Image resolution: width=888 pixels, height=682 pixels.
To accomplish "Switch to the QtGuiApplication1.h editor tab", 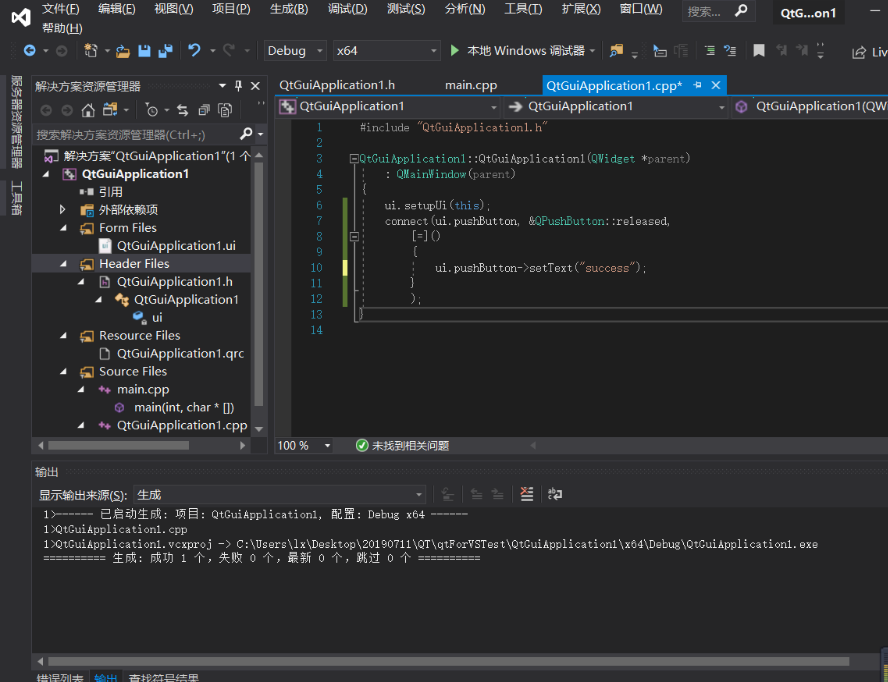I will click(337, 86).
